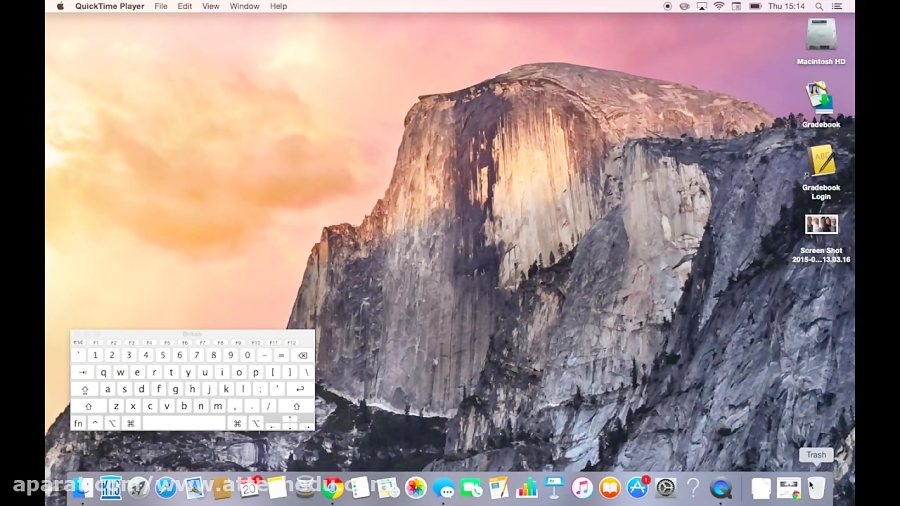Image resolution: width=900 pixels, height=506 pixels.
Task: Open Keynote from the Dock
Action: point(554,488)
